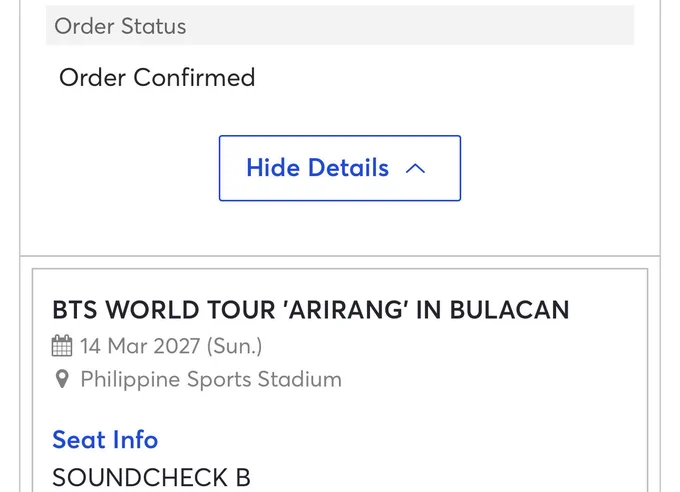Click the (Sun.) day label
680x492 pixels.
coord(234,346)
